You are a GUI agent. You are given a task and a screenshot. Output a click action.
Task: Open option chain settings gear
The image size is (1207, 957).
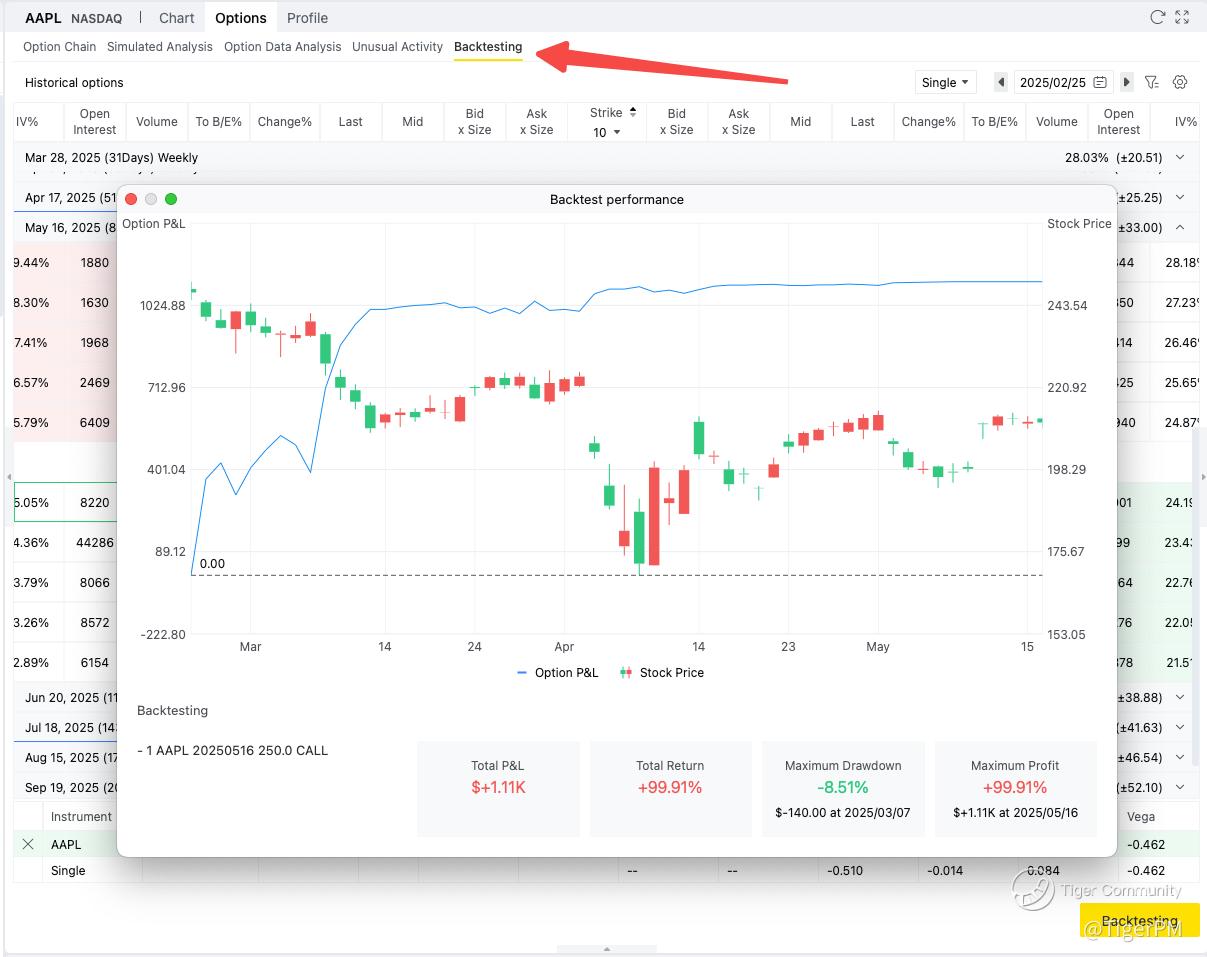pyautogui.click(x=1180, y=82)
